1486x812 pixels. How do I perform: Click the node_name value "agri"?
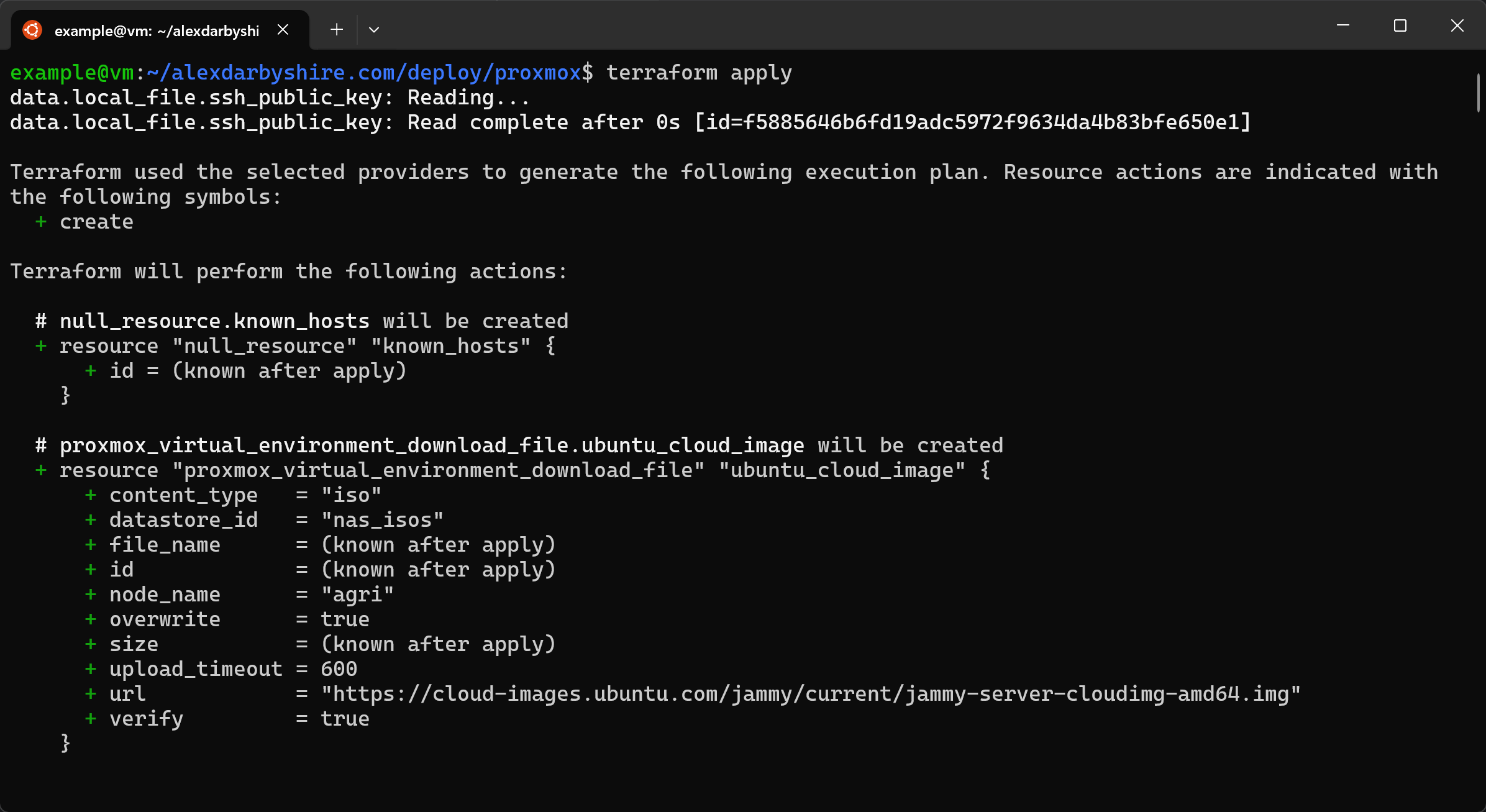click(x=358, y=595)
